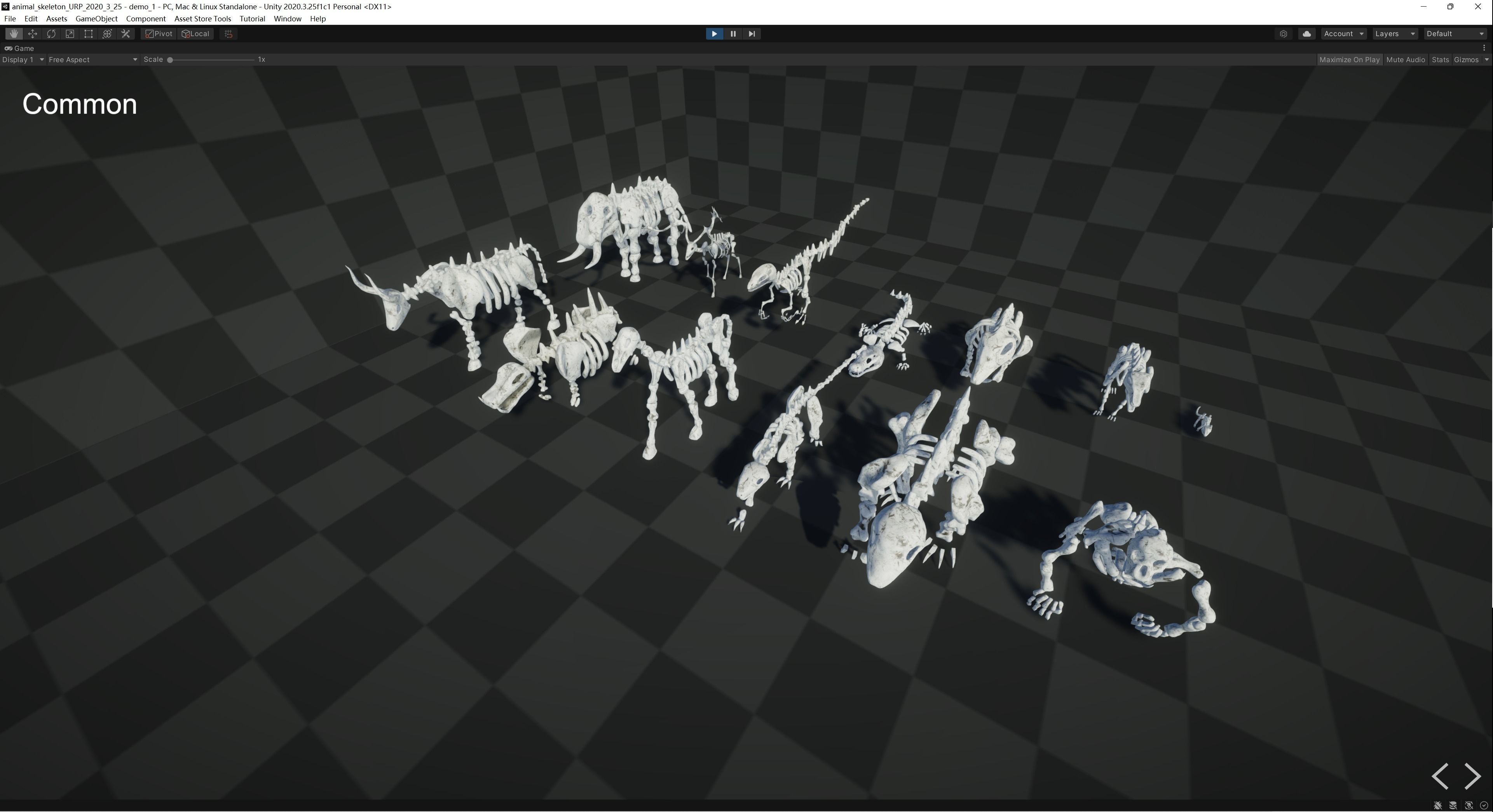Screen dimensions: 1493x812
Task: Click the Play button
Action: pyautogui.click(x=714, y=34)
